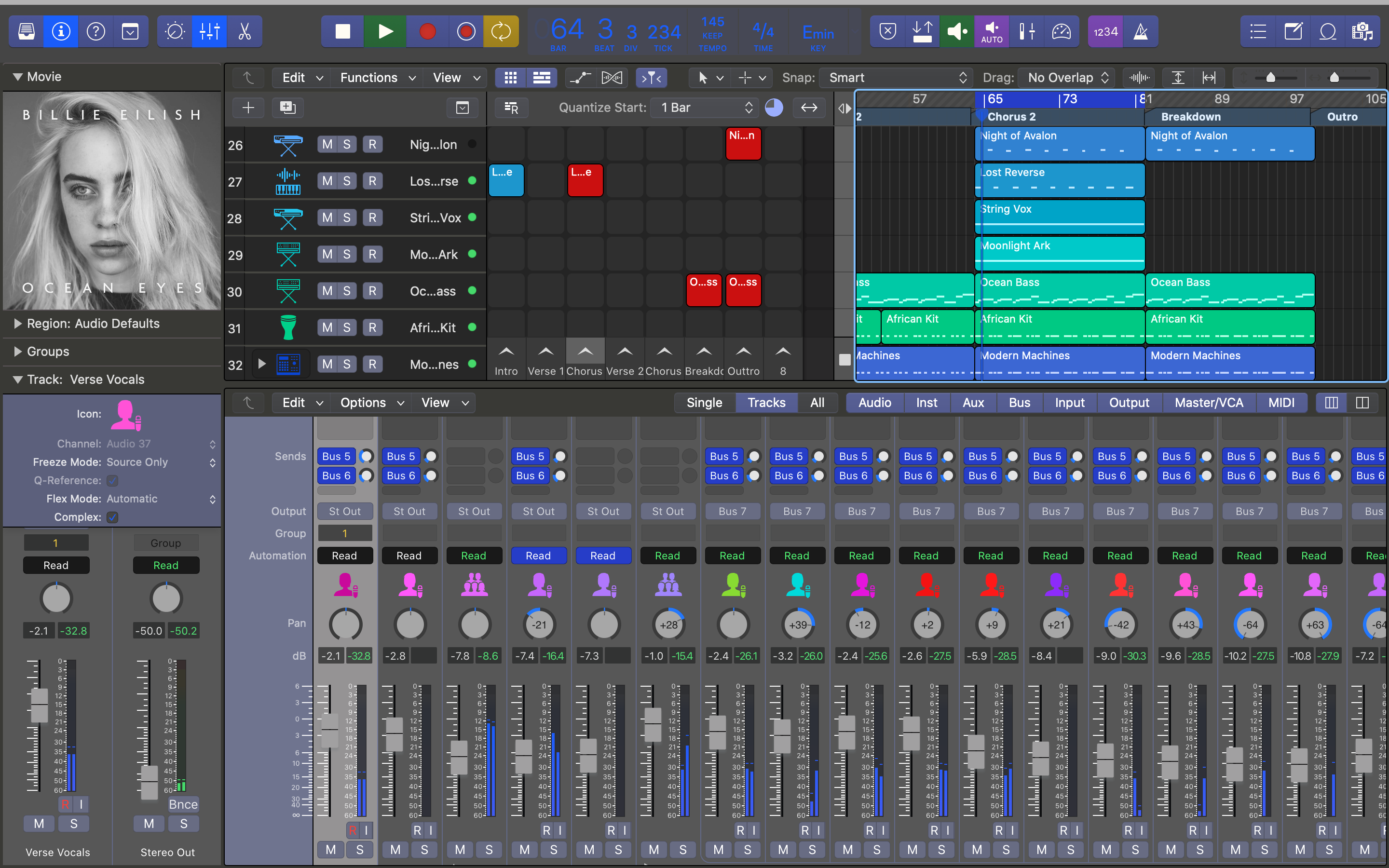
Task: Select the Scissors editors button
Action: [245, 31]
